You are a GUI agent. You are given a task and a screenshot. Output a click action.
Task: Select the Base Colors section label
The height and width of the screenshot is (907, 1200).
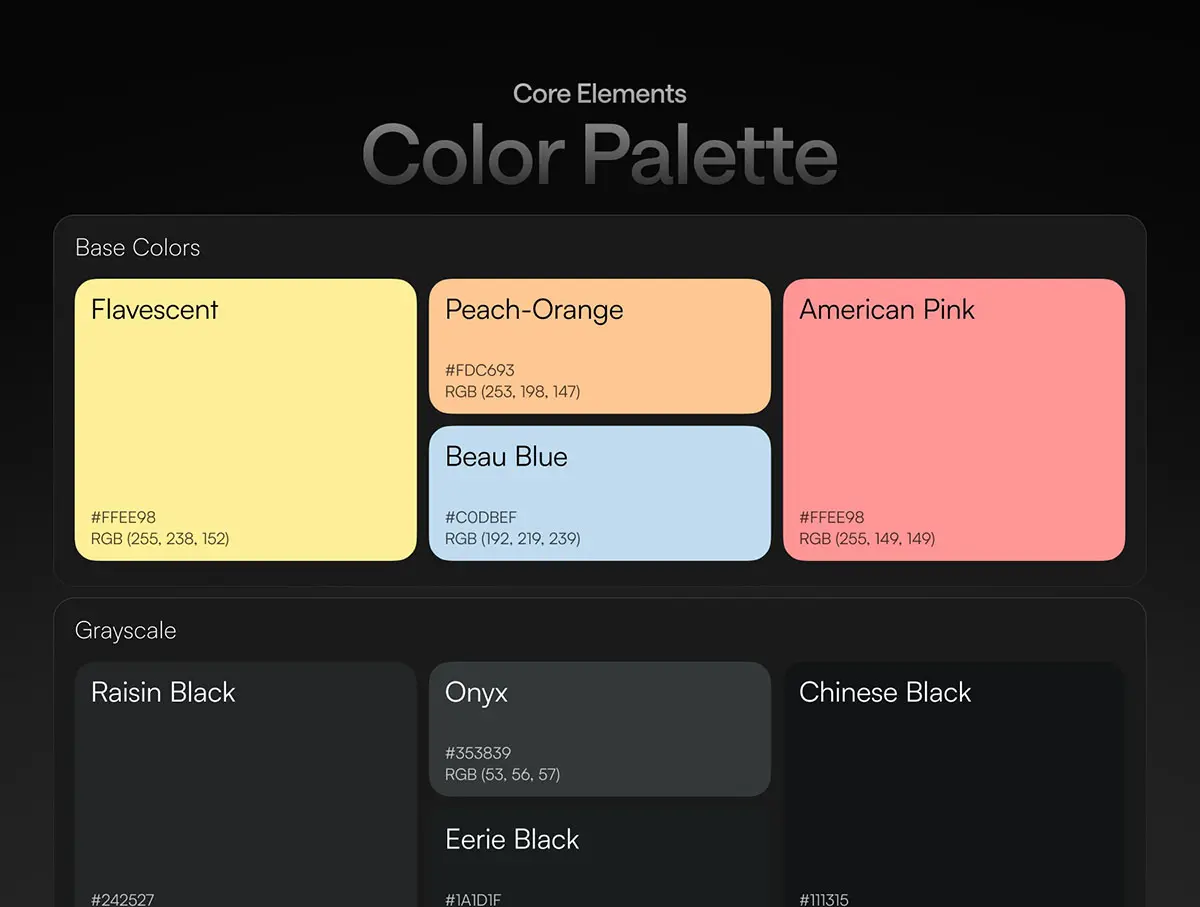[x=138, y=248]
